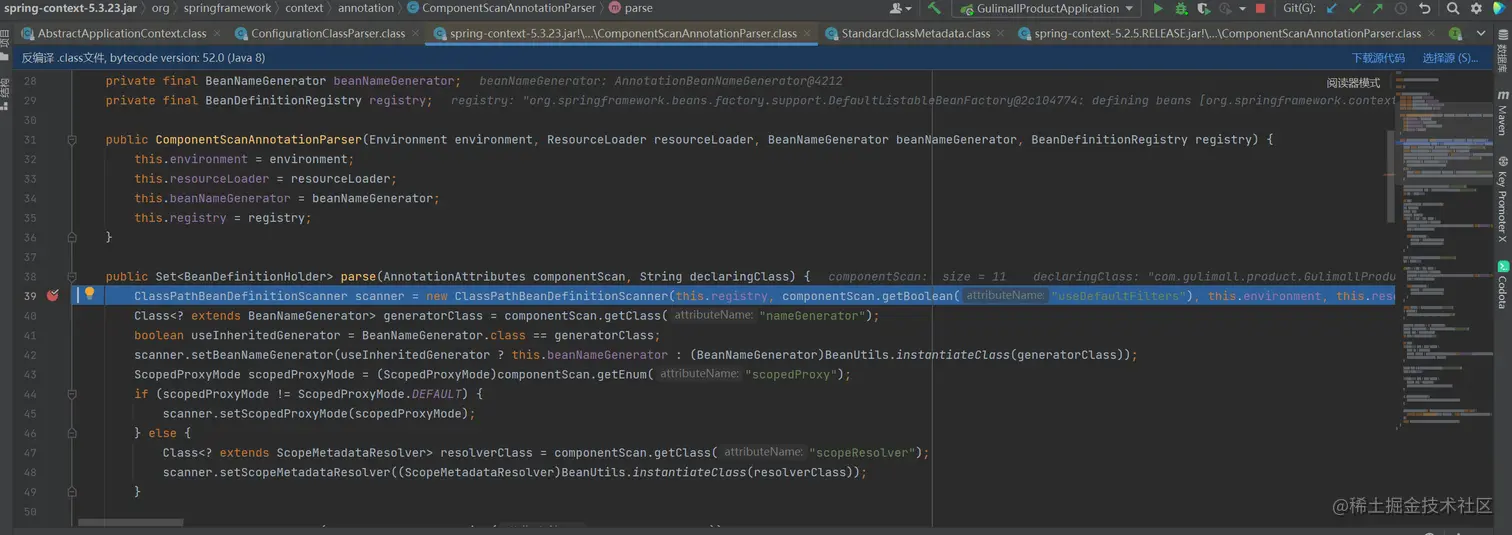The height and width of the screenshot is (535, 1512).
Task: Click 选择源 (S)... choose sources link
Action: coord(1450,58)
